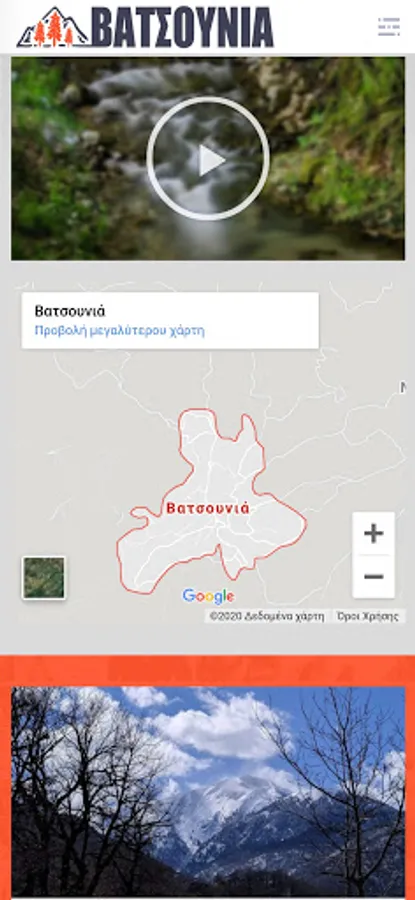Click Βατσουνιά title in map info card
Viewport: 415px width, 900px height.
click(69, 311)
